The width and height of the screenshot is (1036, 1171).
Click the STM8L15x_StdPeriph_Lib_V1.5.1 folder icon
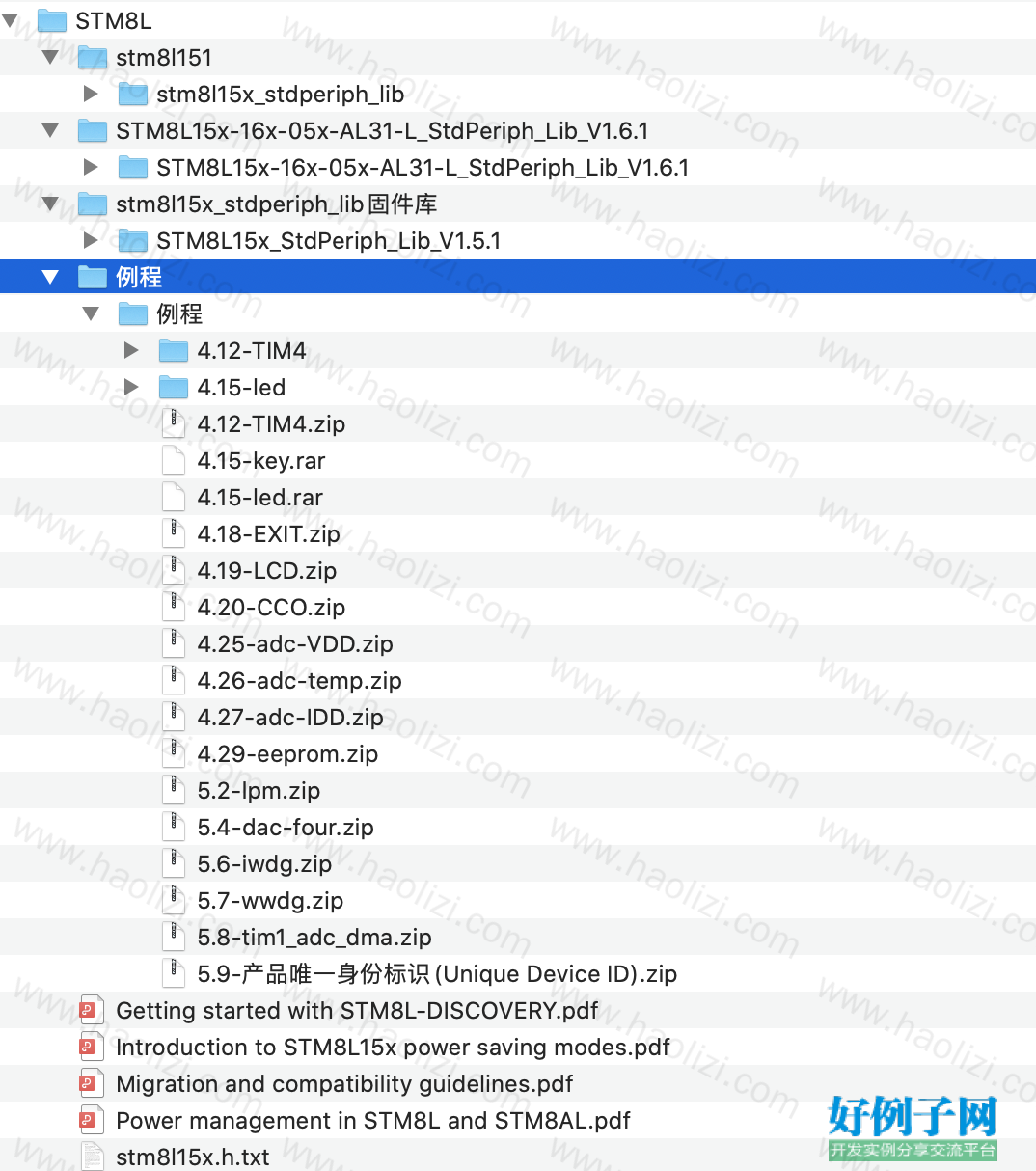132,240
